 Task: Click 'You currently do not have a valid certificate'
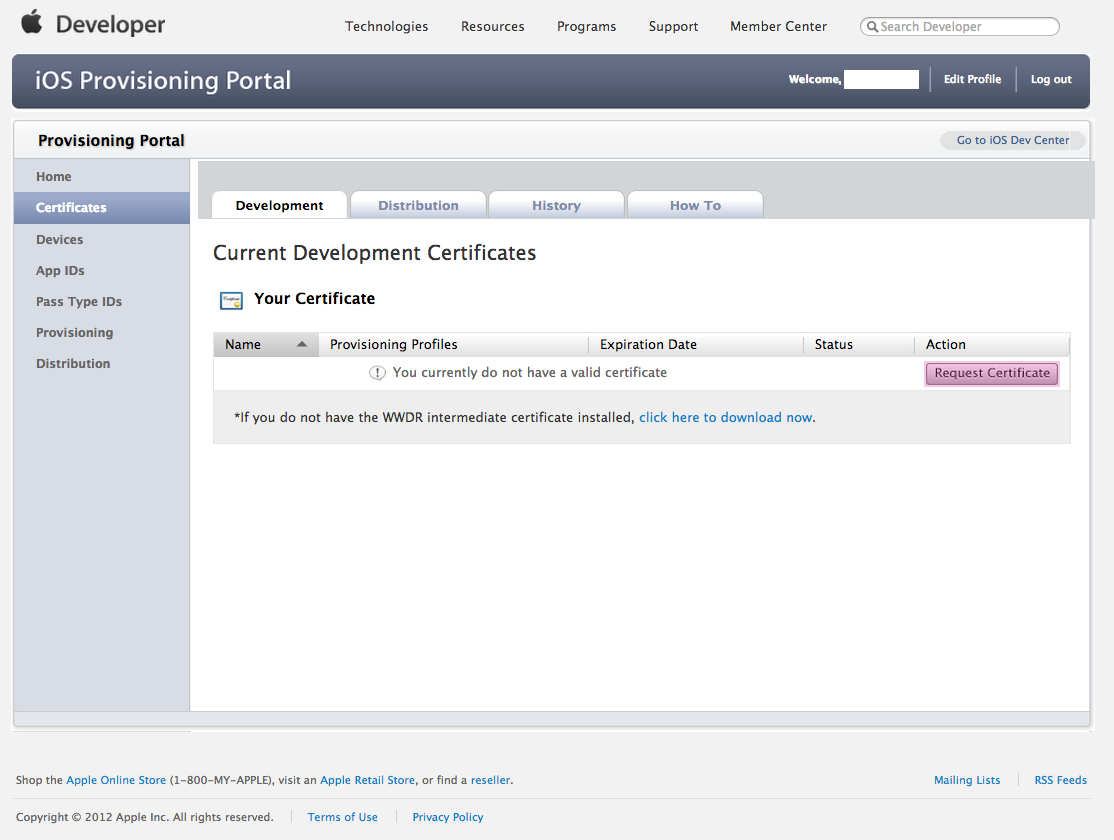530,372
